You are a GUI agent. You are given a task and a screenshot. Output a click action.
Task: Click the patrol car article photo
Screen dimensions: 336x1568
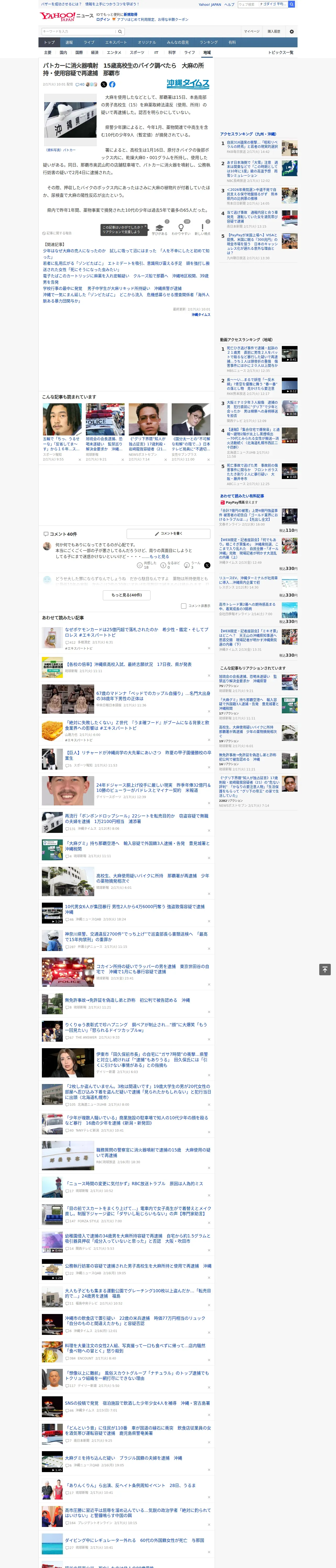click(70, 120)
